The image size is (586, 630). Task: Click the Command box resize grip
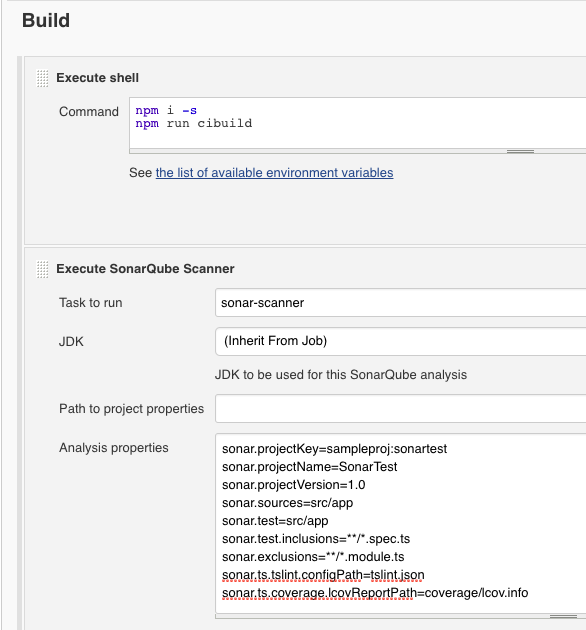(x=520, y=151)
